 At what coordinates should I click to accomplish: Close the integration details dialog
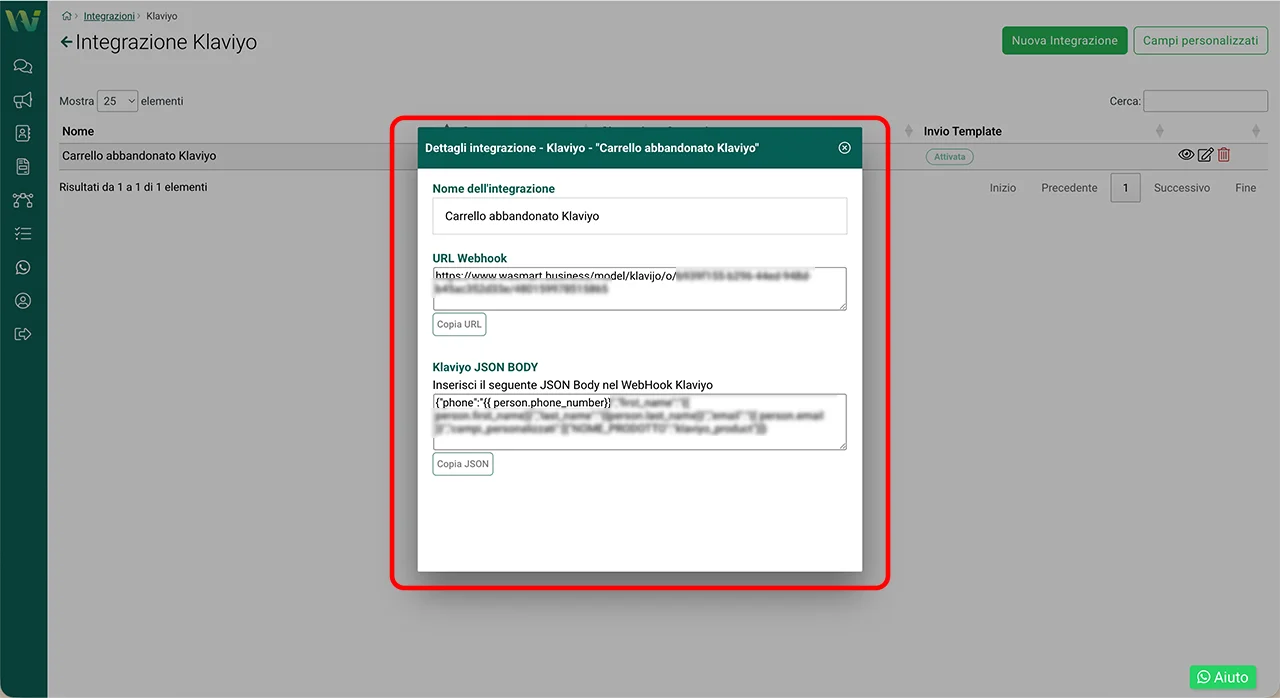pos(844,148)
